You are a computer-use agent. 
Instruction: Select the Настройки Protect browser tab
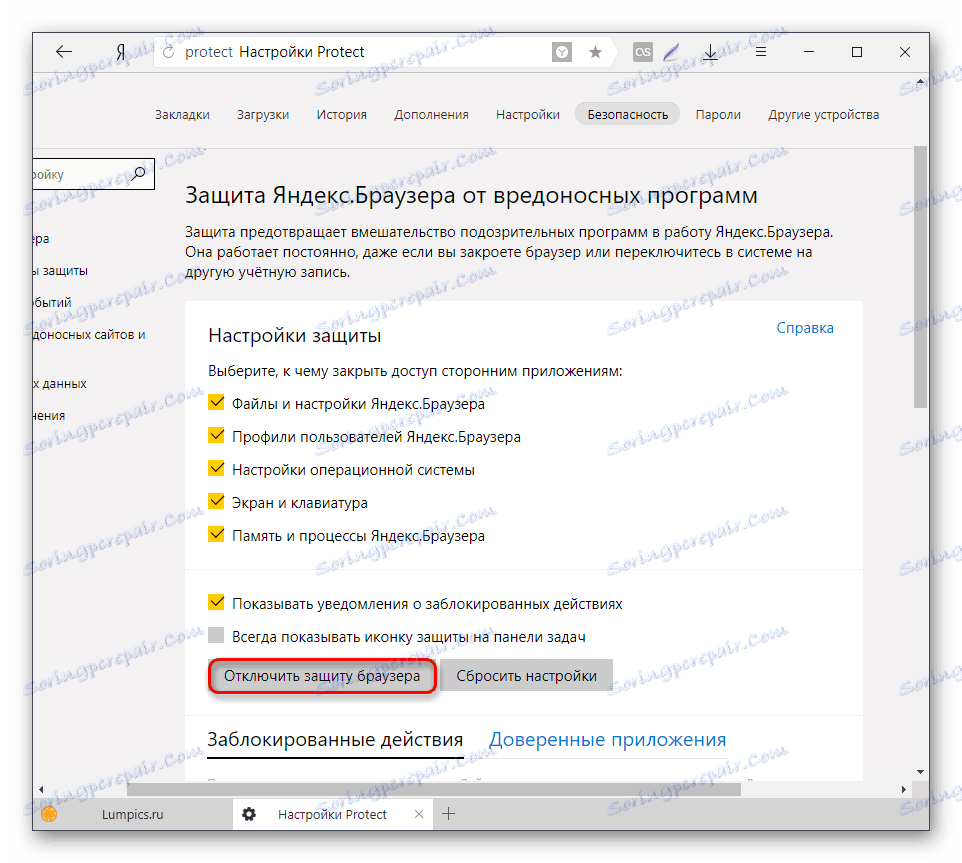332,814
